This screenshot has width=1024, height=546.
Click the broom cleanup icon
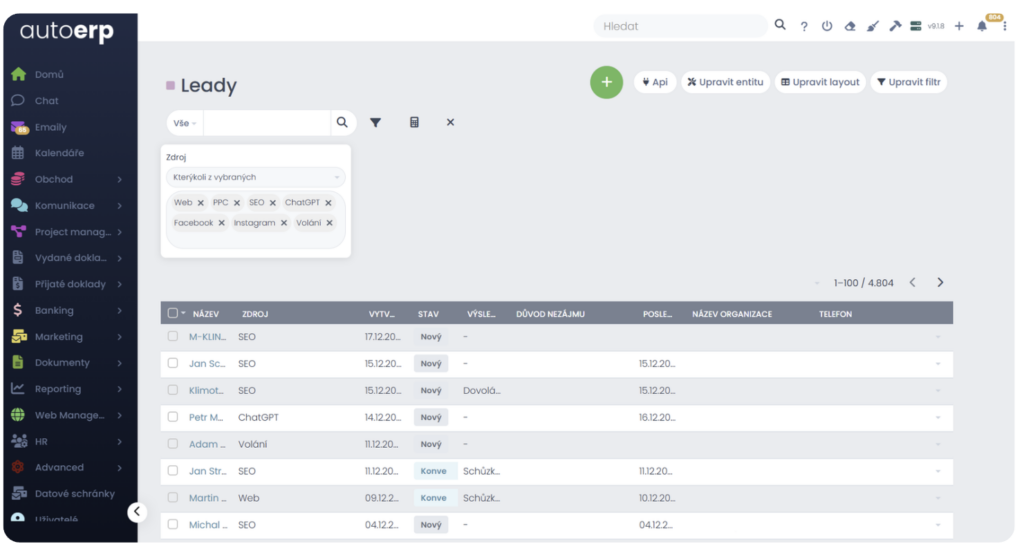pos(872,26)
